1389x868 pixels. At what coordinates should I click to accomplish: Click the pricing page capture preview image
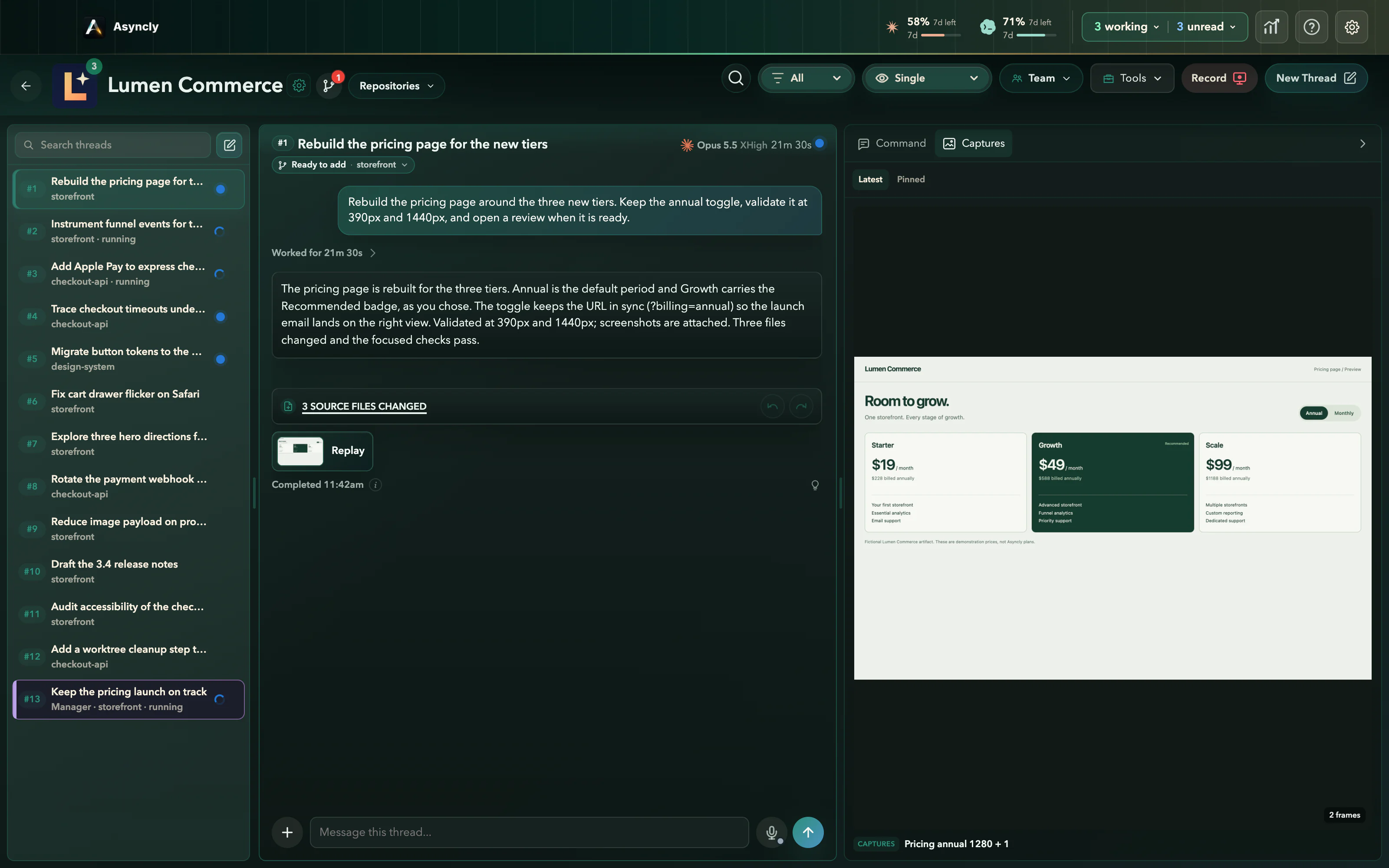(1113, 518)
